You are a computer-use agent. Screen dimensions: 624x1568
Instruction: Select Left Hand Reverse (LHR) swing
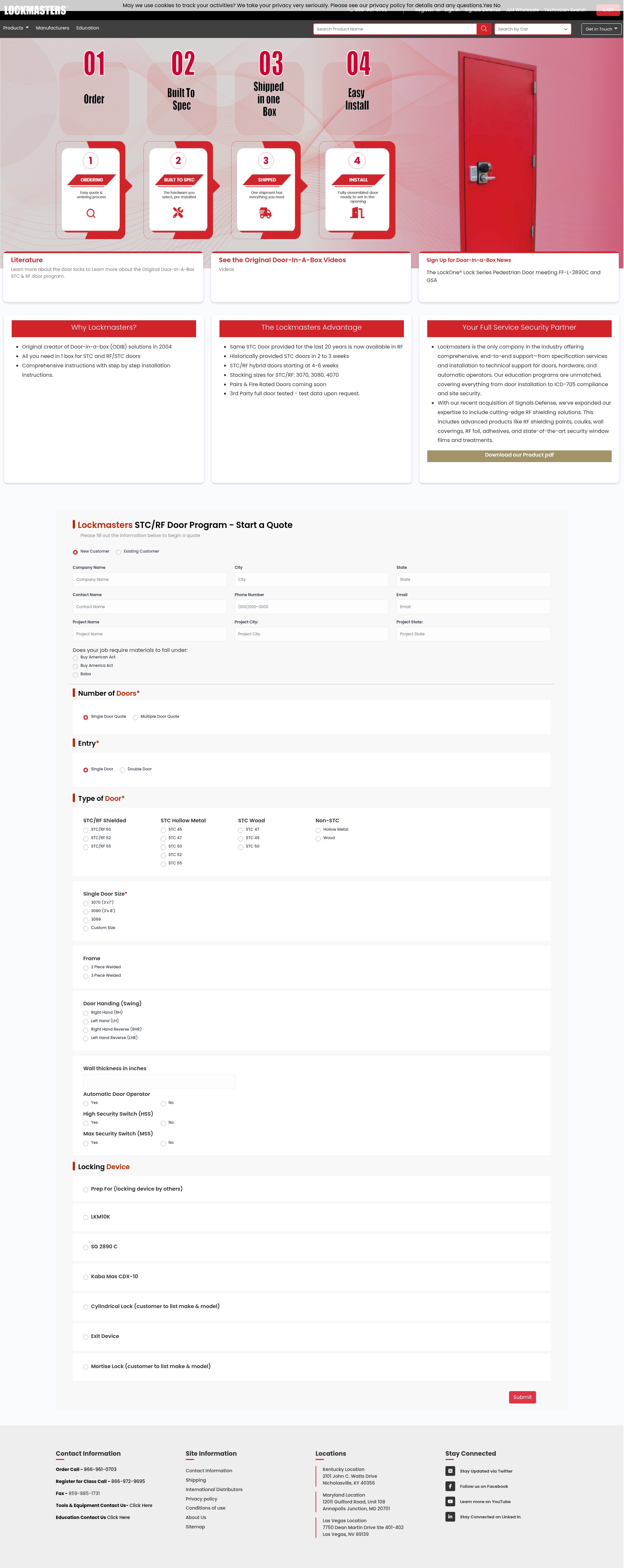86,1039
